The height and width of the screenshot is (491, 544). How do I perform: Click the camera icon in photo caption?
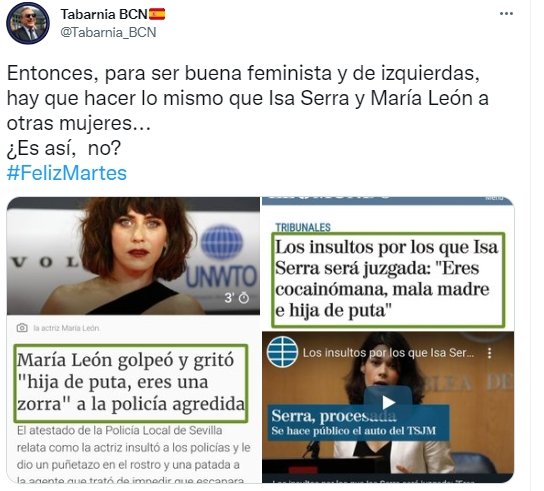pos(22,328)
